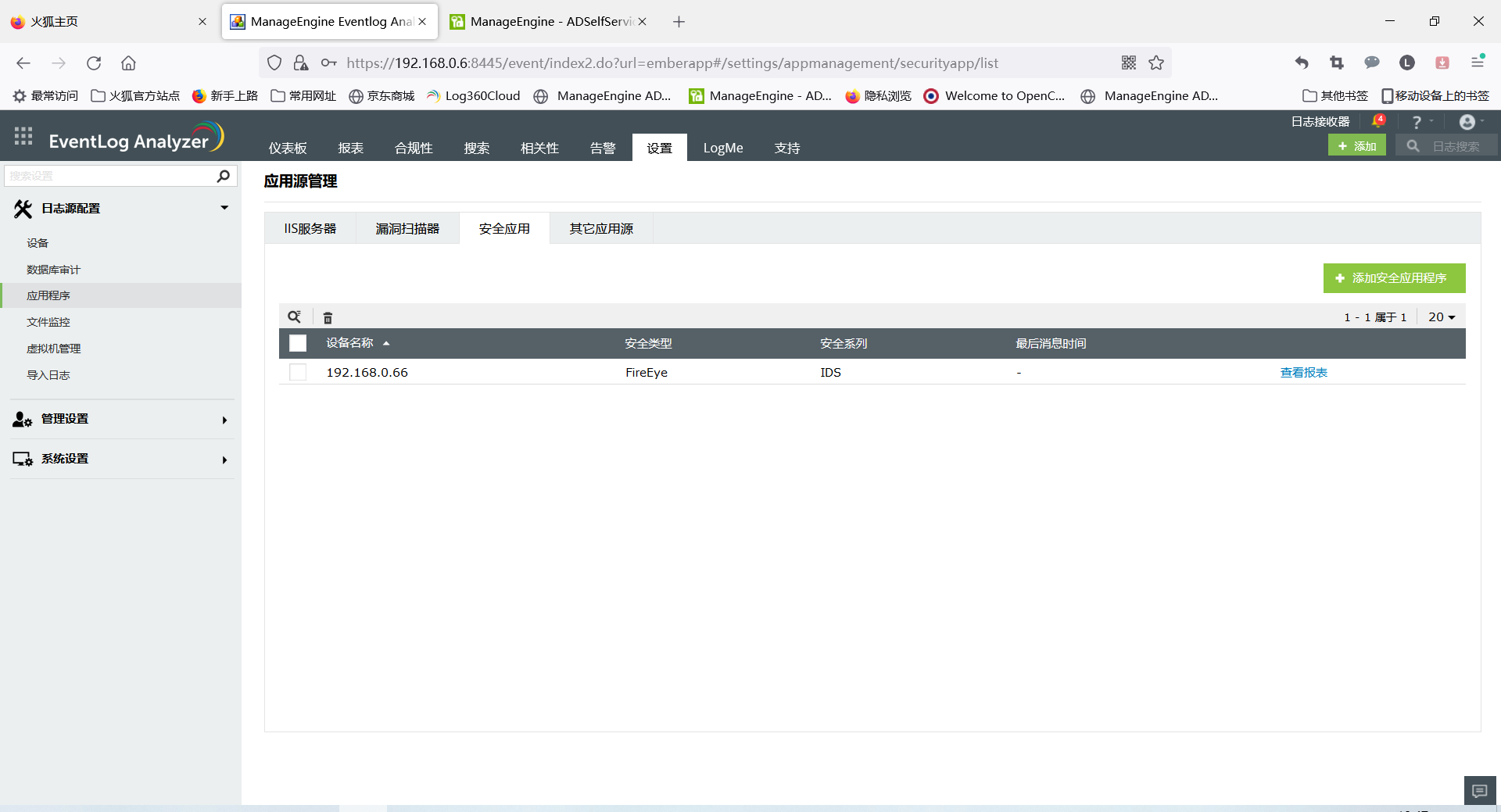Check the box for 192.168.0.66 row
Image resolution: width=1501 pixels, height=812 pixels.
pos(298,372)
